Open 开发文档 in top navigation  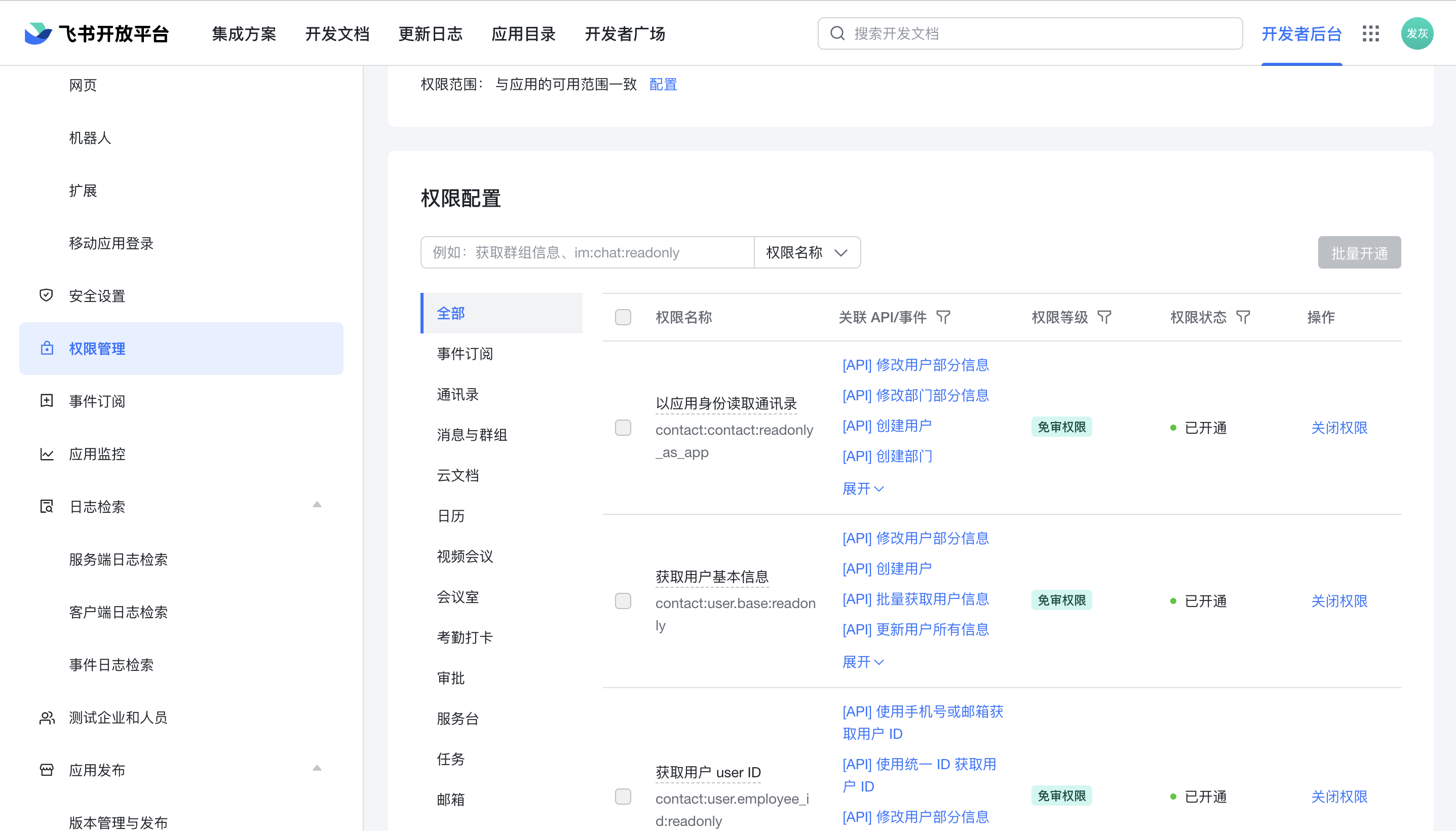[337, 33]
